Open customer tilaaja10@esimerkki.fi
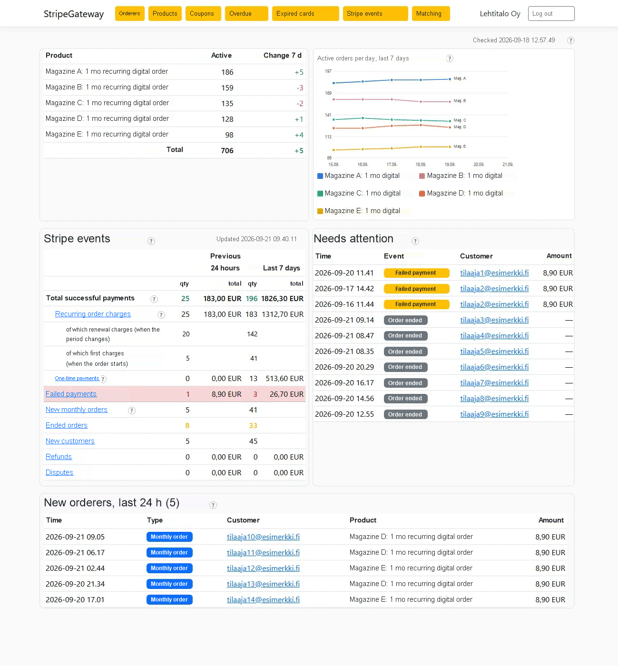 [263, 537]
